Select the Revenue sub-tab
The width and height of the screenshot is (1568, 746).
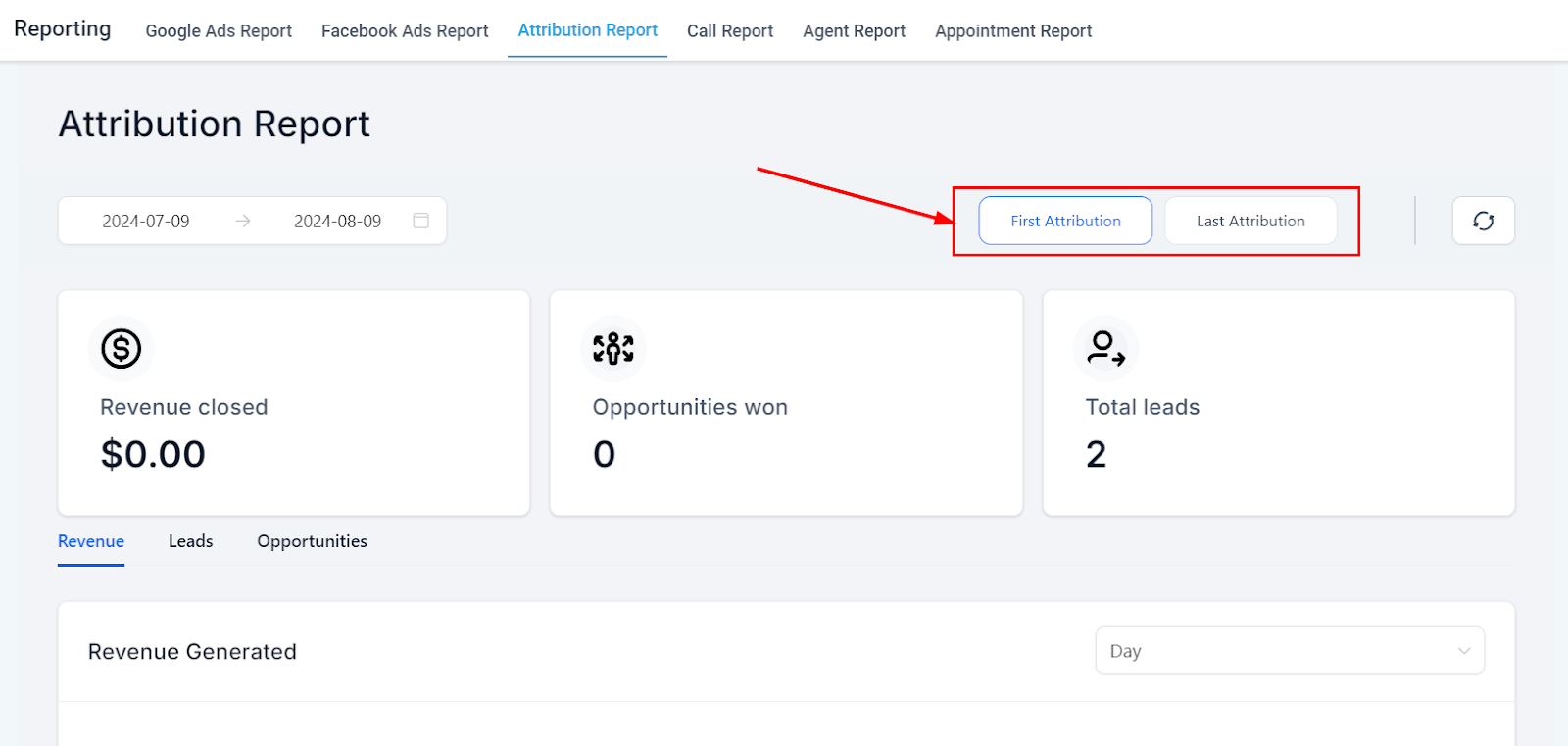click(91, 541)
